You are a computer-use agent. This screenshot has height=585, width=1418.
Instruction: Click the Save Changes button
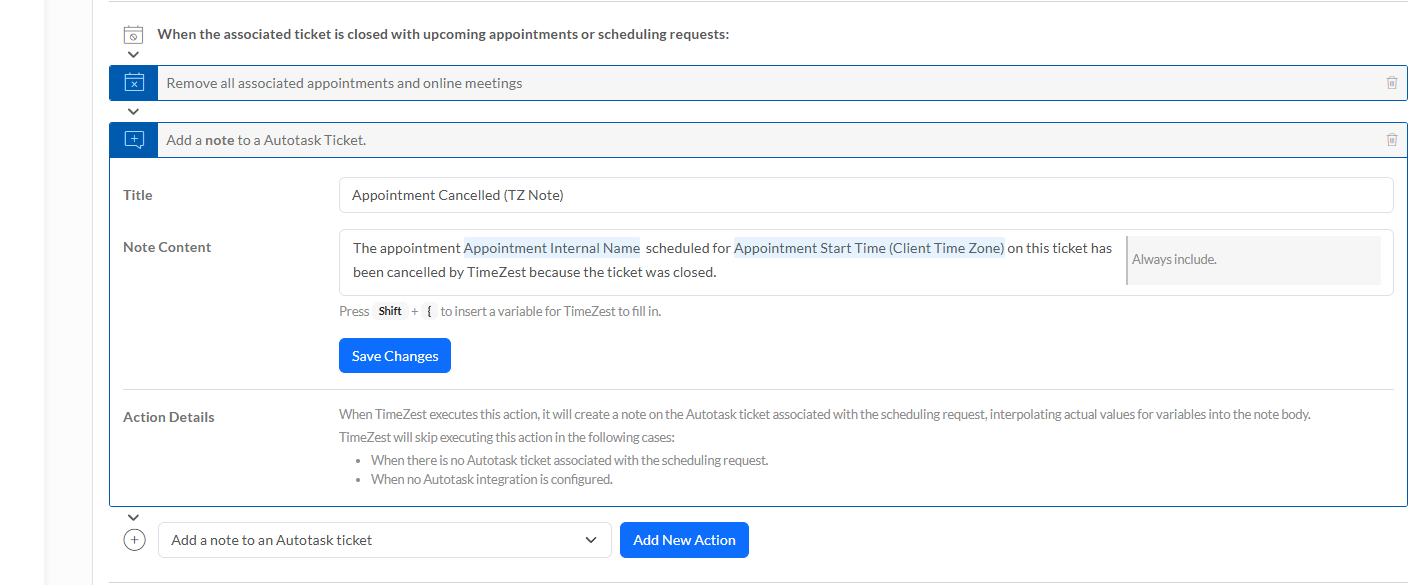[x=395, y=356]
